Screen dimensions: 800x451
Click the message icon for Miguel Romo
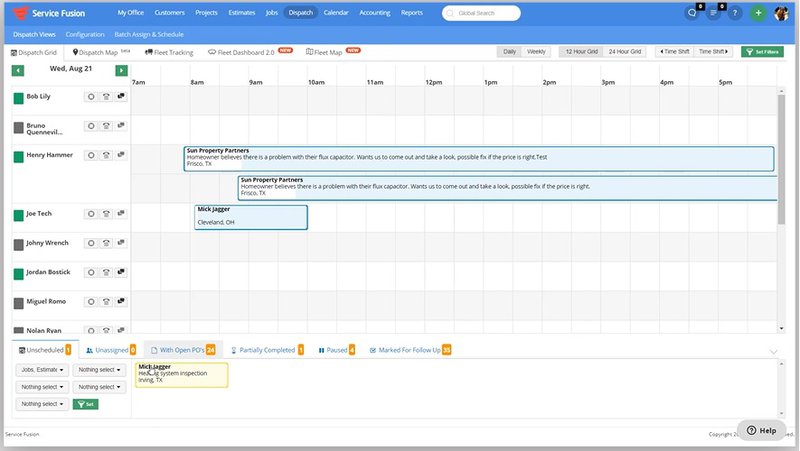121,302
